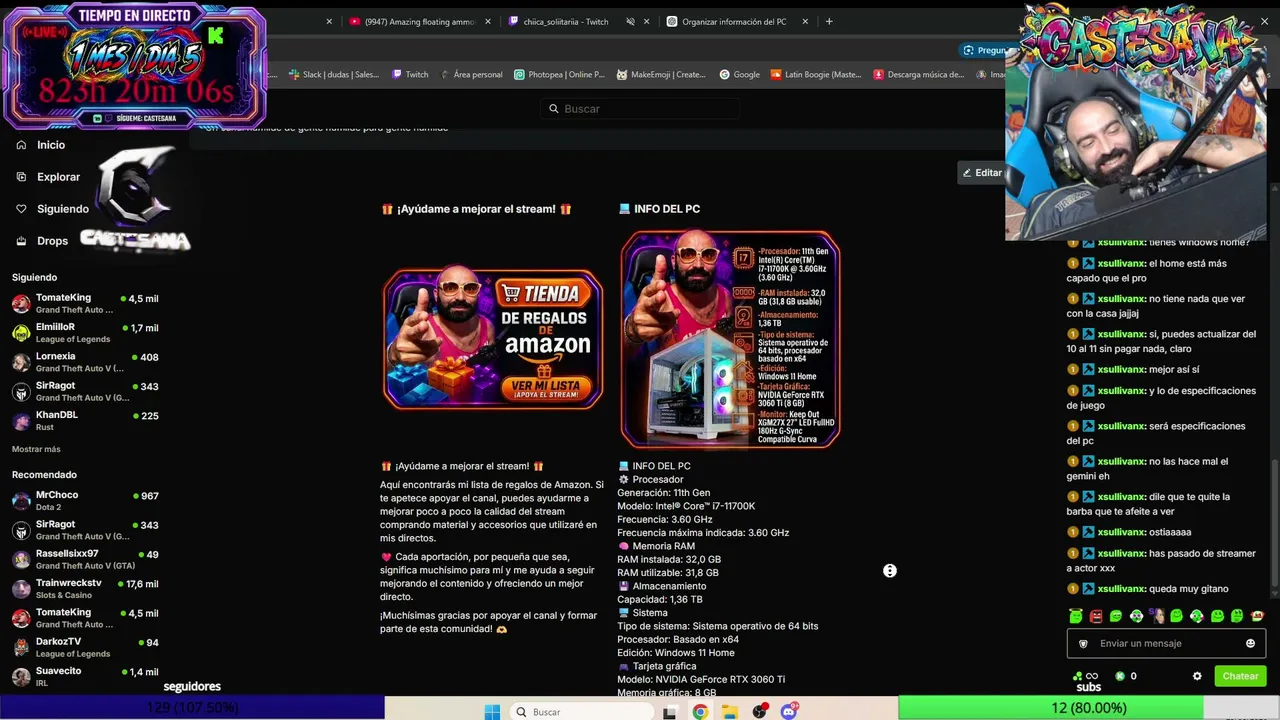Screen dimensions: 1280x720
Task: Click the Buscar search field at top
Action: tap(640, 108)
